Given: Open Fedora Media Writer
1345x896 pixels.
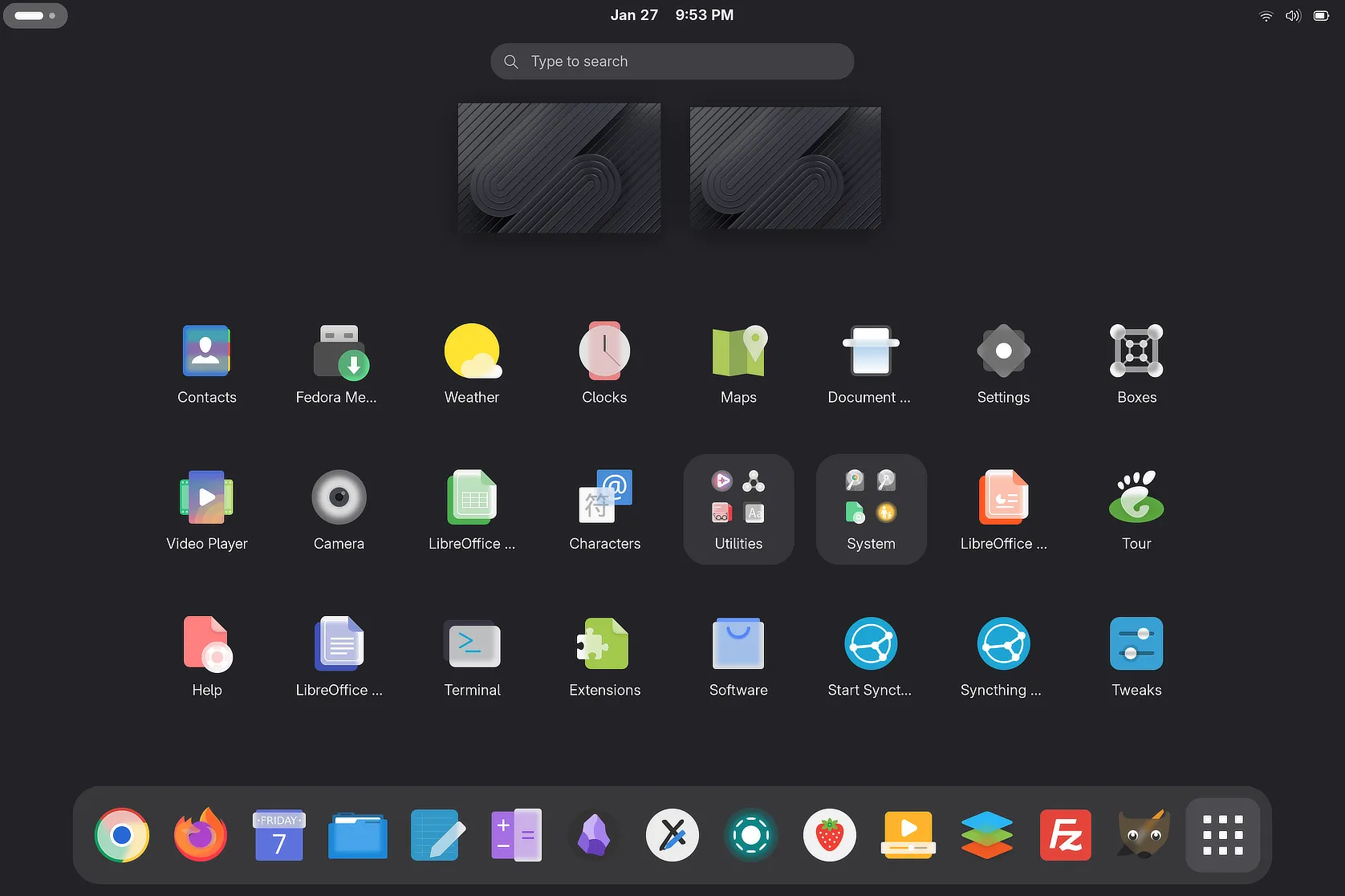Looking at the screenshot, I should 339,352.
